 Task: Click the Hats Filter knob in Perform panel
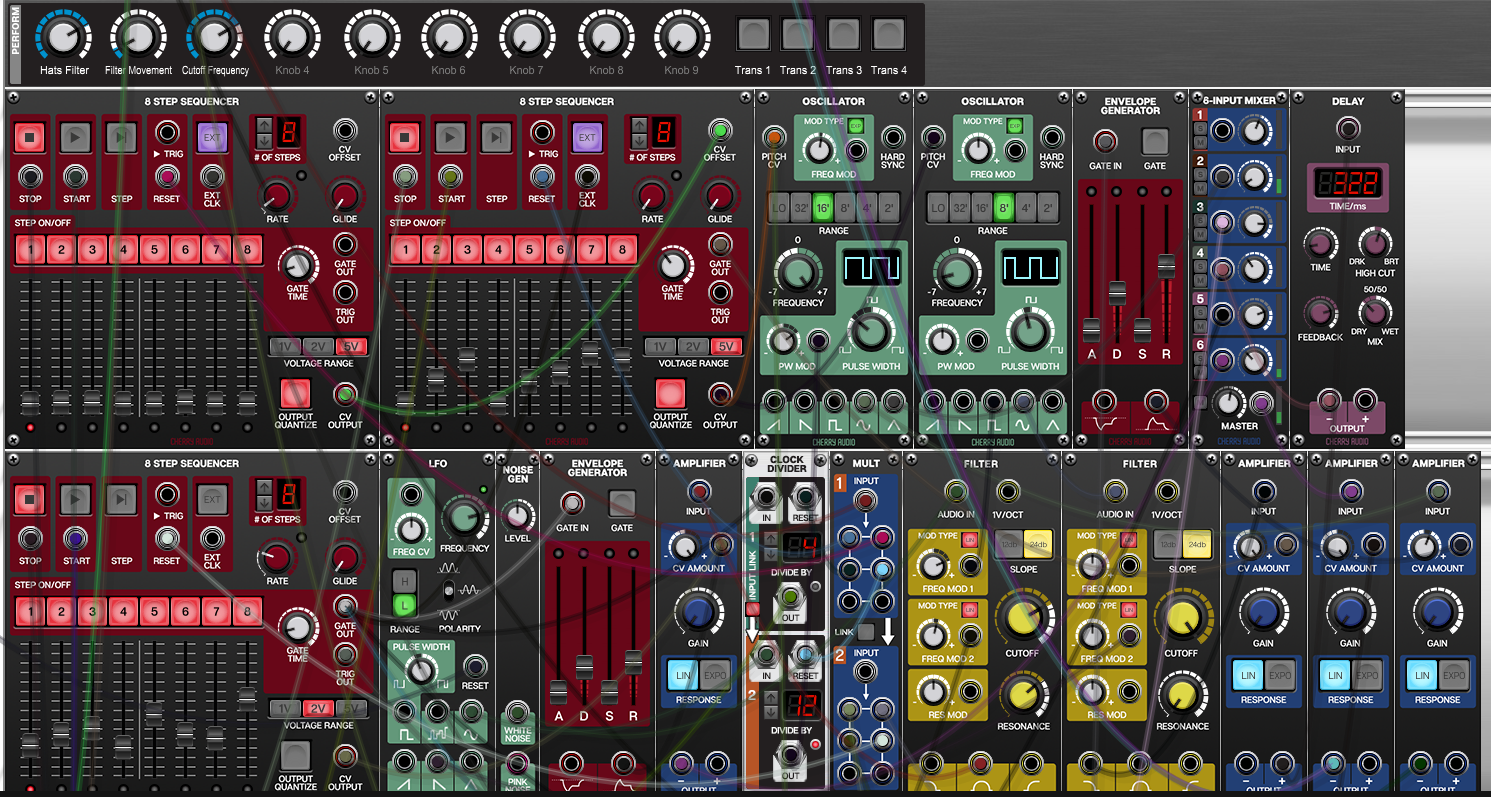[x=64, y=38]
